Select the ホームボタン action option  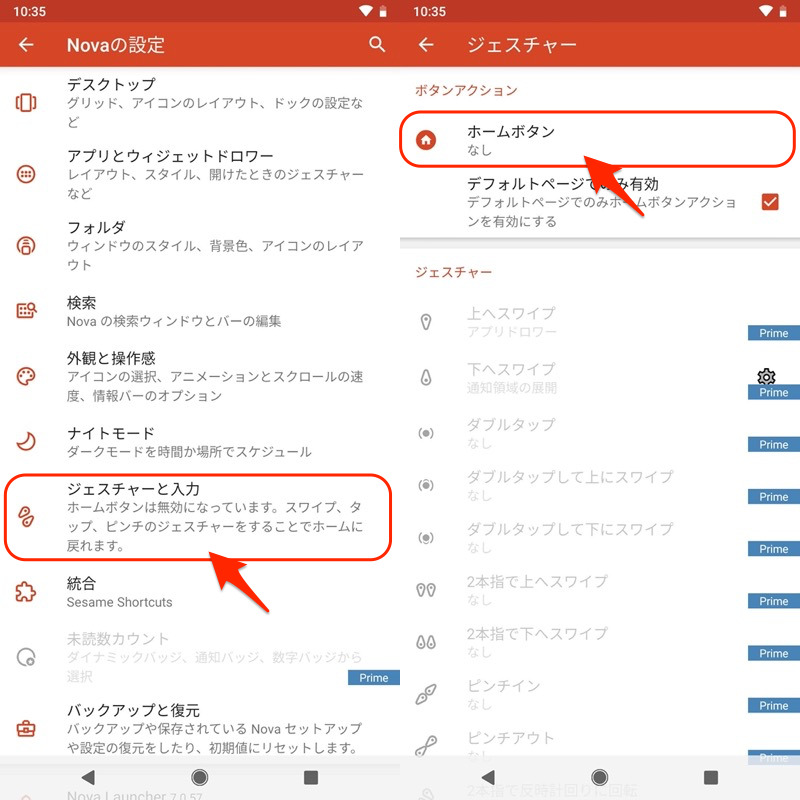coord(597,140)
